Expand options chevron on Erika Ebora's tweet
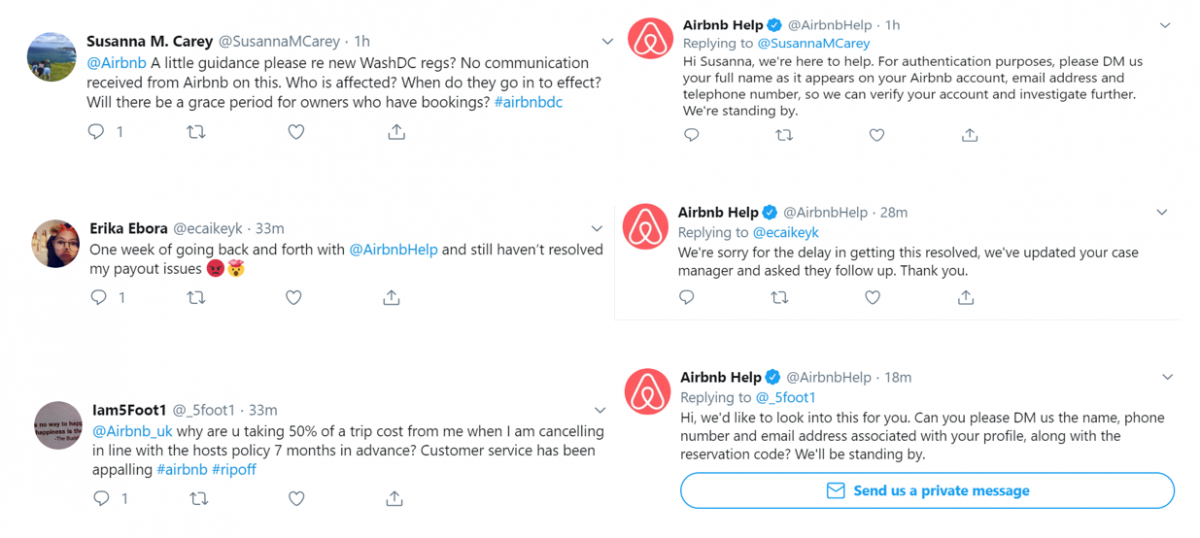The height and width of the screenshot is (538, 1200). (597, 228)
